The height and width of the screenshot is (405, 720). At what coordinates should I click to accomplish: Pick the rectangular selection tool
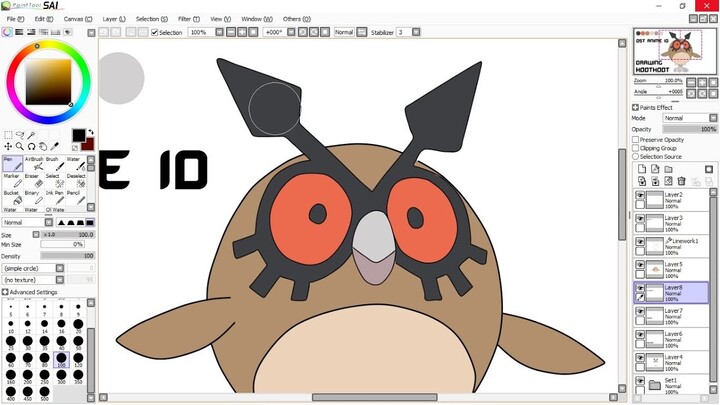(x=8, y=135)
